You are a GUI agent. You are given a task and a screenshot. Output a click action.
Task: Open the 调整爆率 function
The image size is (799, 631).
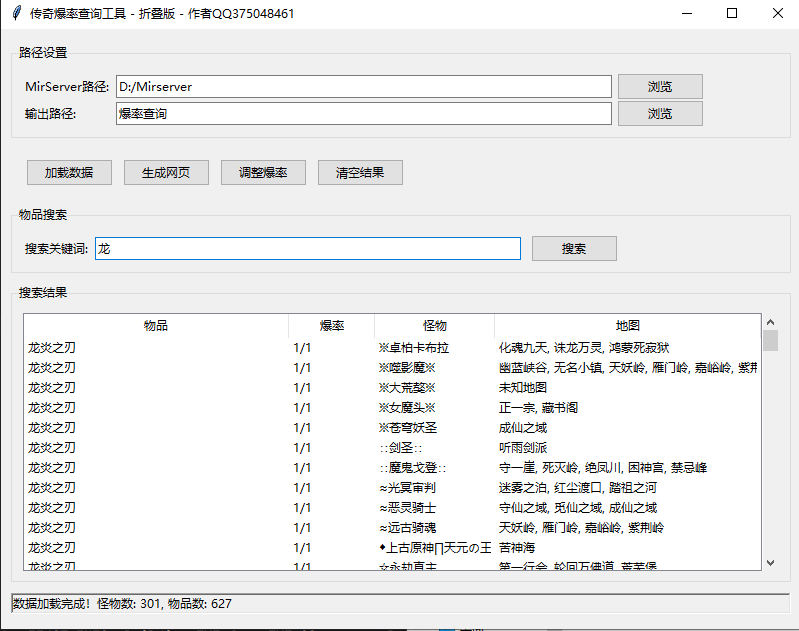point(263,172)
